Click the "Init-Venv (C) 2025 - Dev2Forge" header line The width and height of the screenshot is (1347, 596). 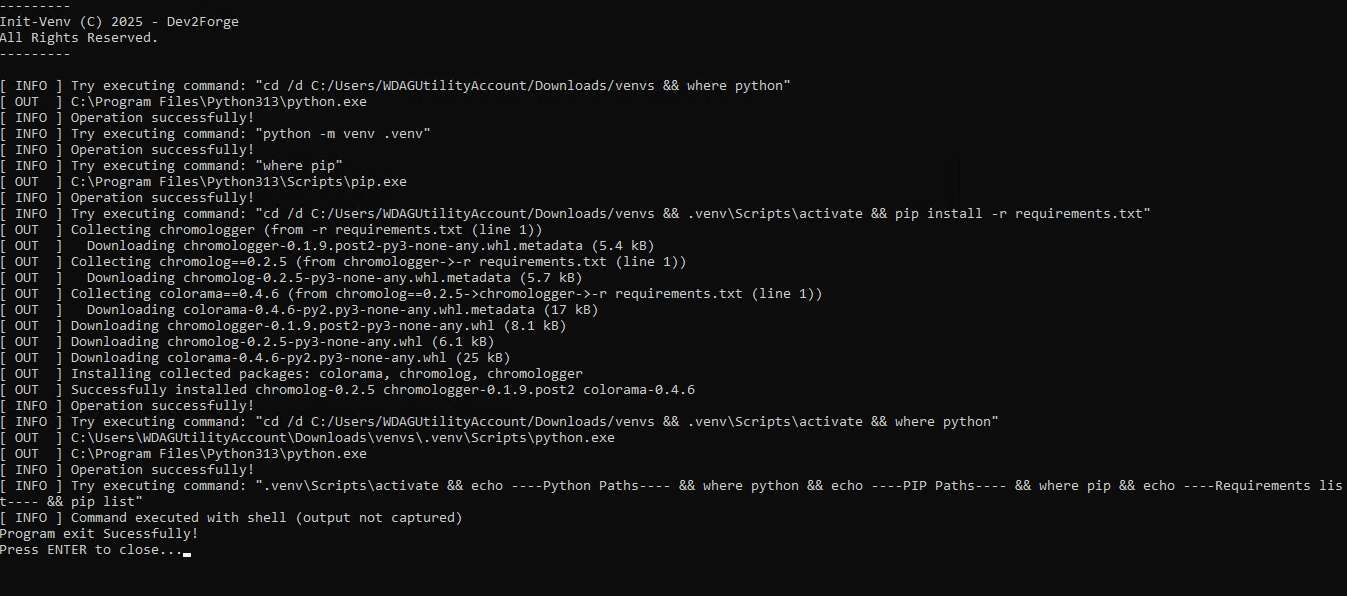point(119,22)
